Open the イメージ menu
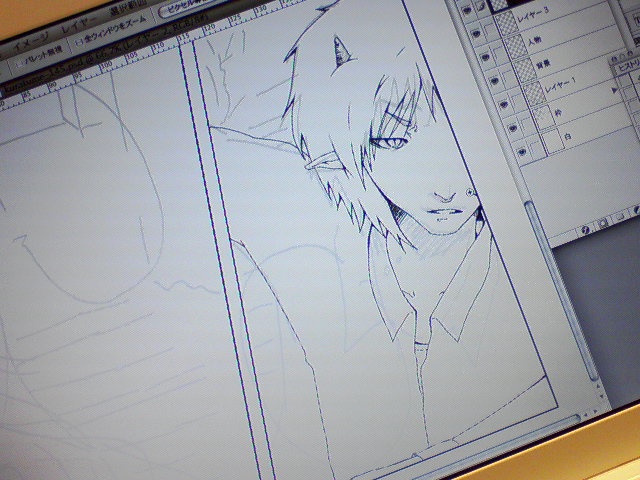 pos(32,42)
